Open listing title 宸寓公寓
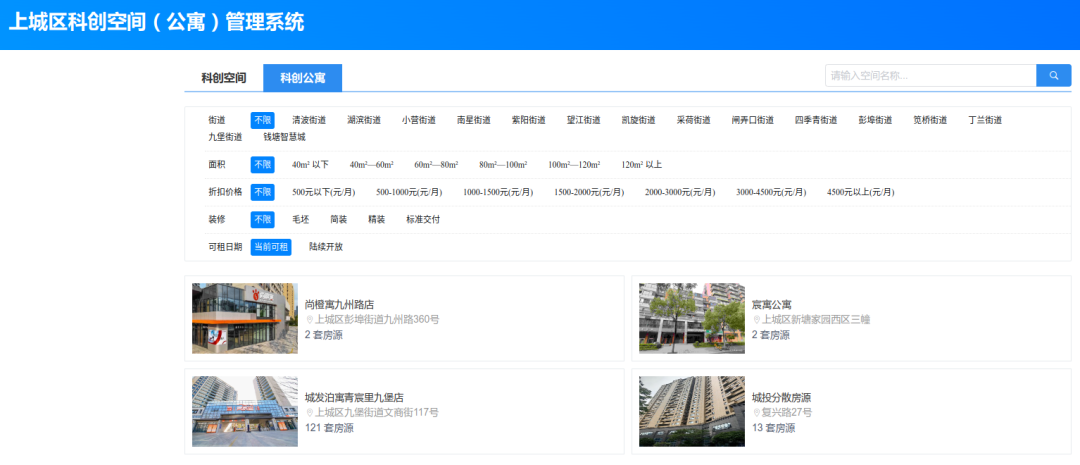 pos(772,304)
